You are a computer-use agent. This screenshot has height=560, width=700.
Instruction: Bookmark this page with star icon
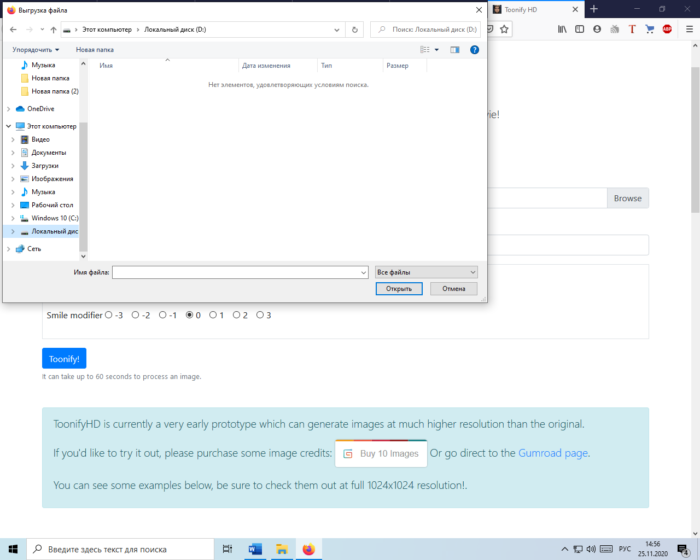(x=503, y=30)
